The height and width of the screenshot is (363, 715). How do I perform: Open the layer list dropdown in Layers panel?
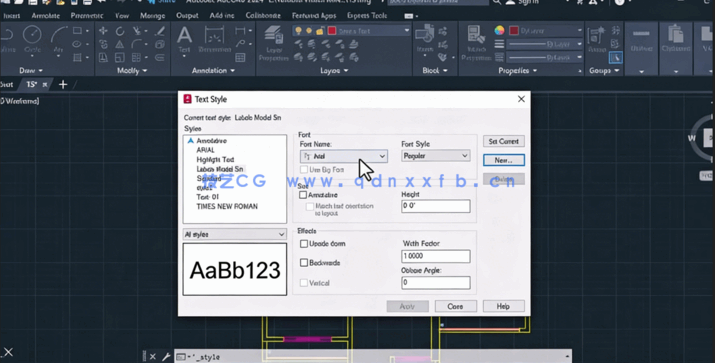[406, 31]
